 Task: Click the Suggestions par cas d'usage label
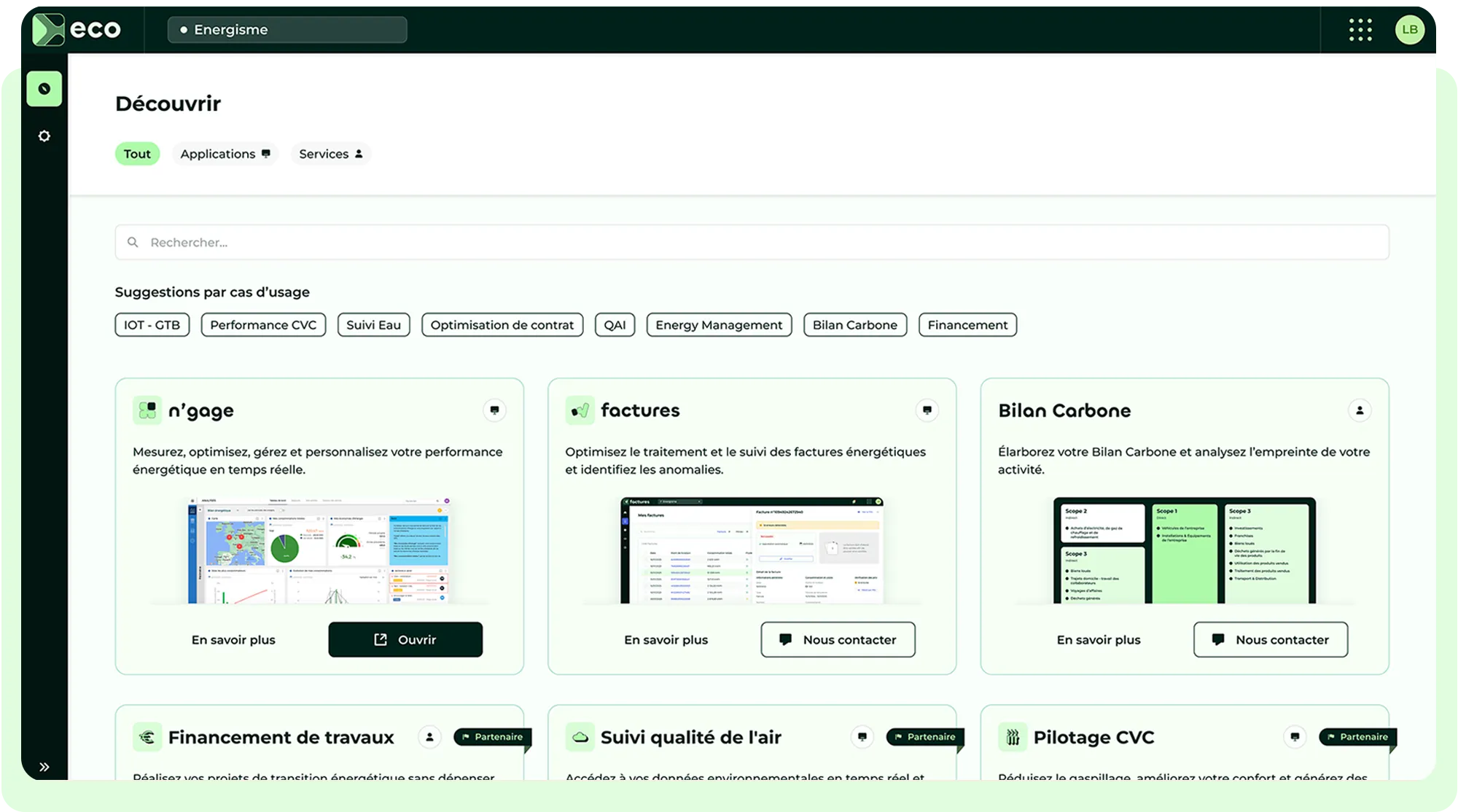click(212, 292)
